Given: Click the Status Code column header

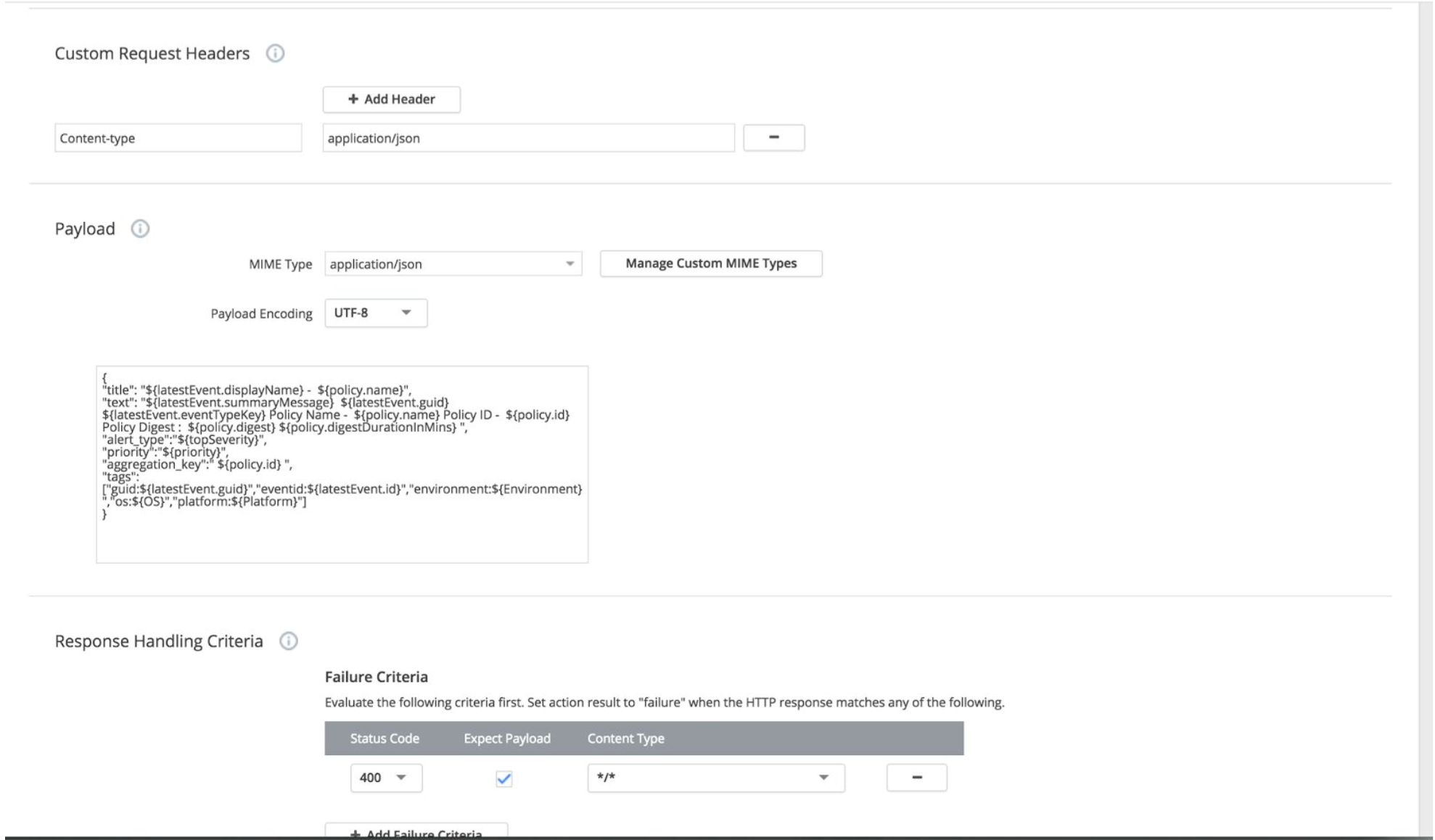Looking at the screenshot, I should coord(385,738).
